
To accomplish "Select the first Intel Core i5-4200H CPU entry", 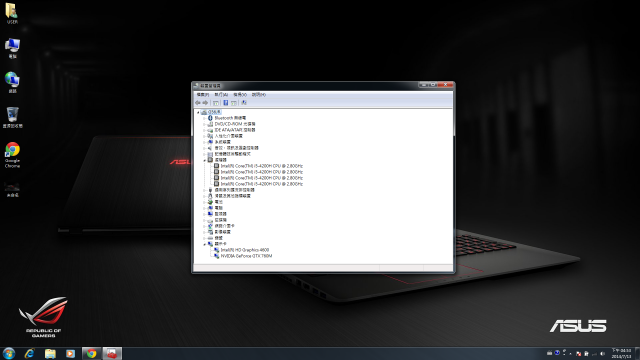I will [262, 166].
